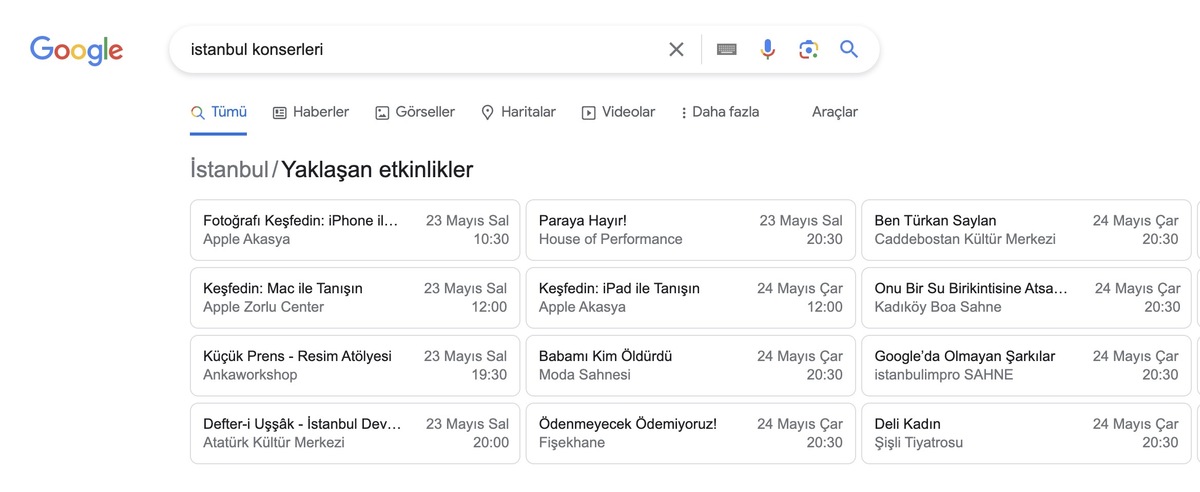
Task: Start voice search with microphone icon
Action: [x=767, y=49]
